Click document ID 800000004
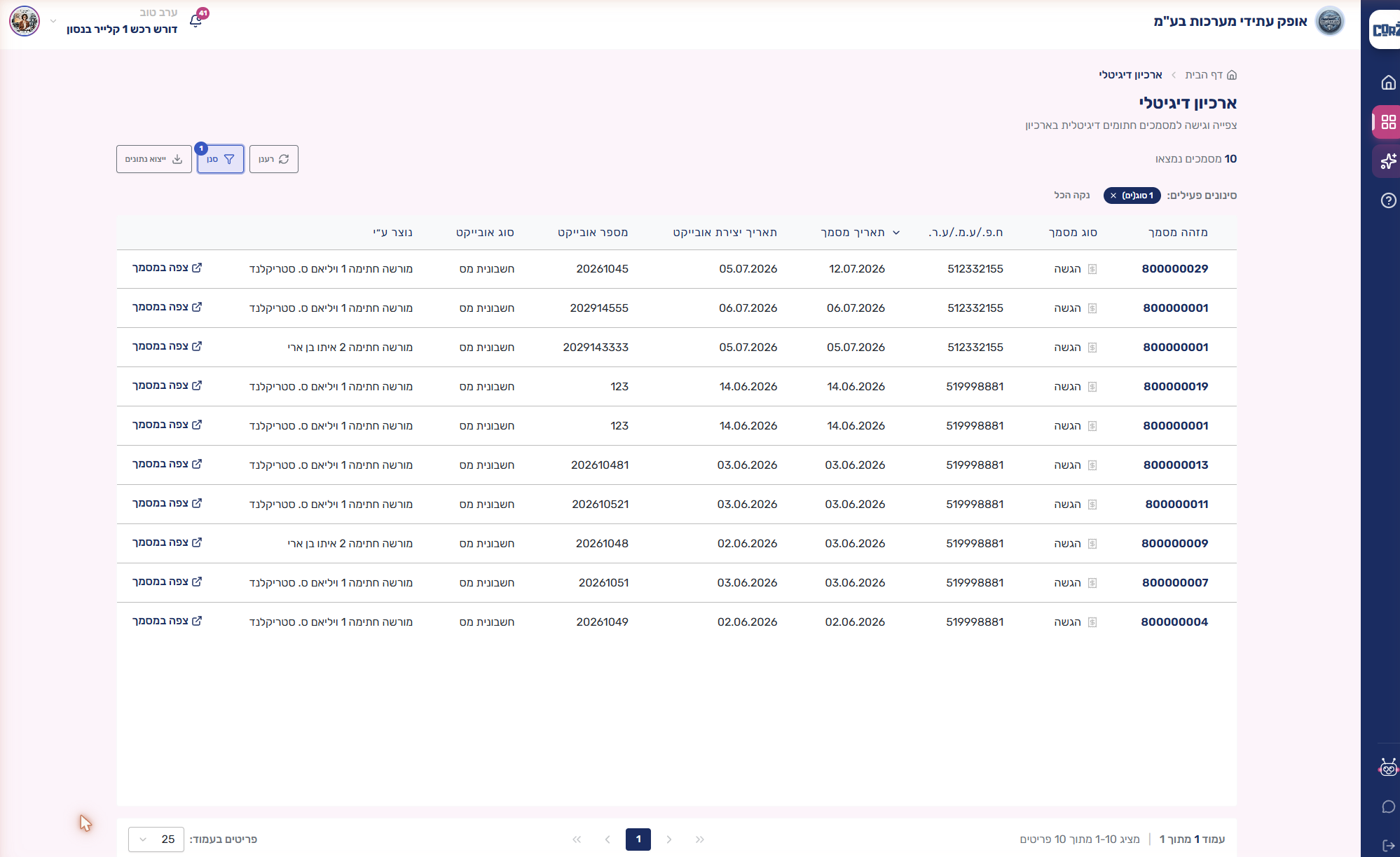 point(1174,622)
